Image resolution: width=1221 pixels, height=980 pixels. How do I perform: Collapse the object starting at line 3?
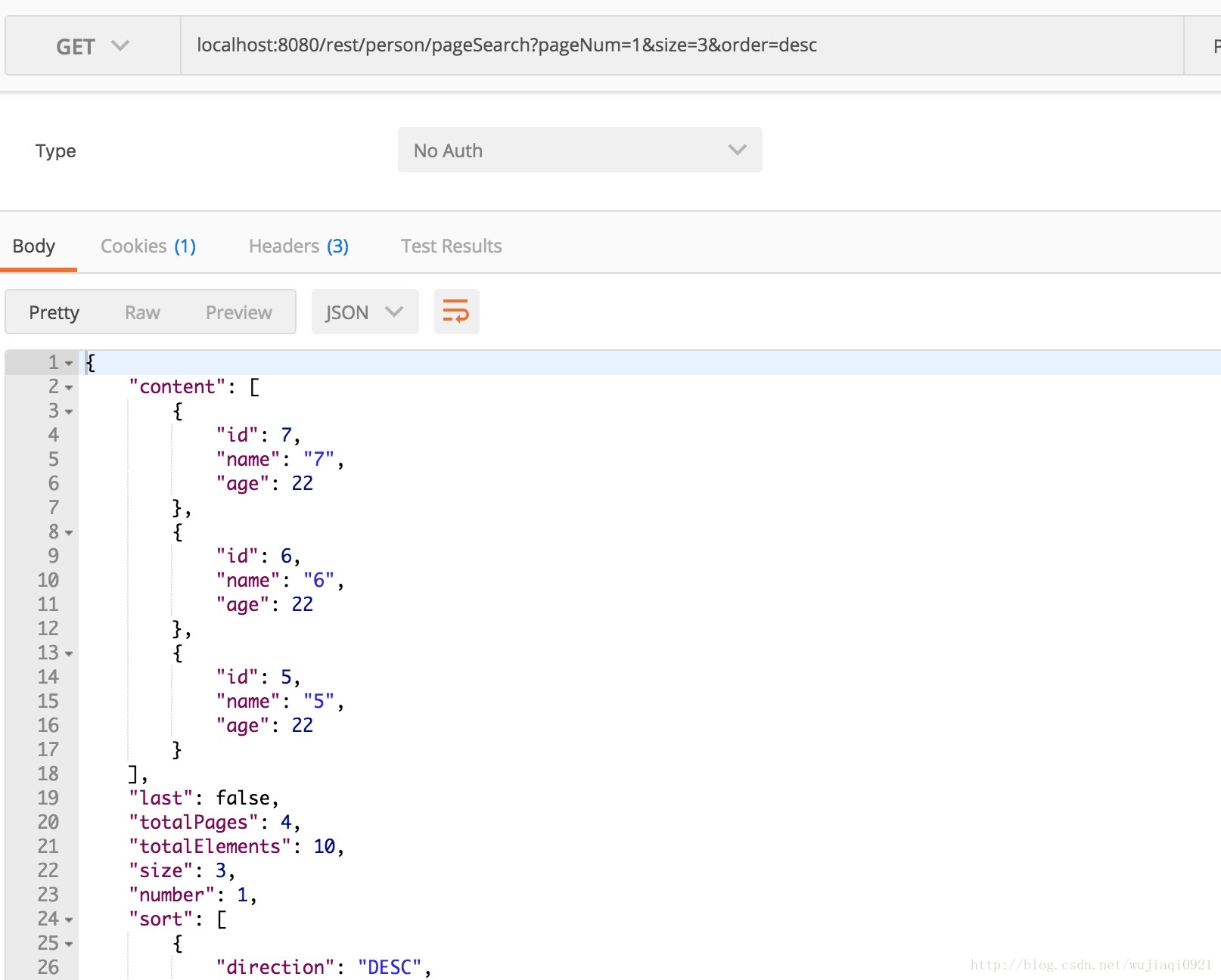coord(69,412)
